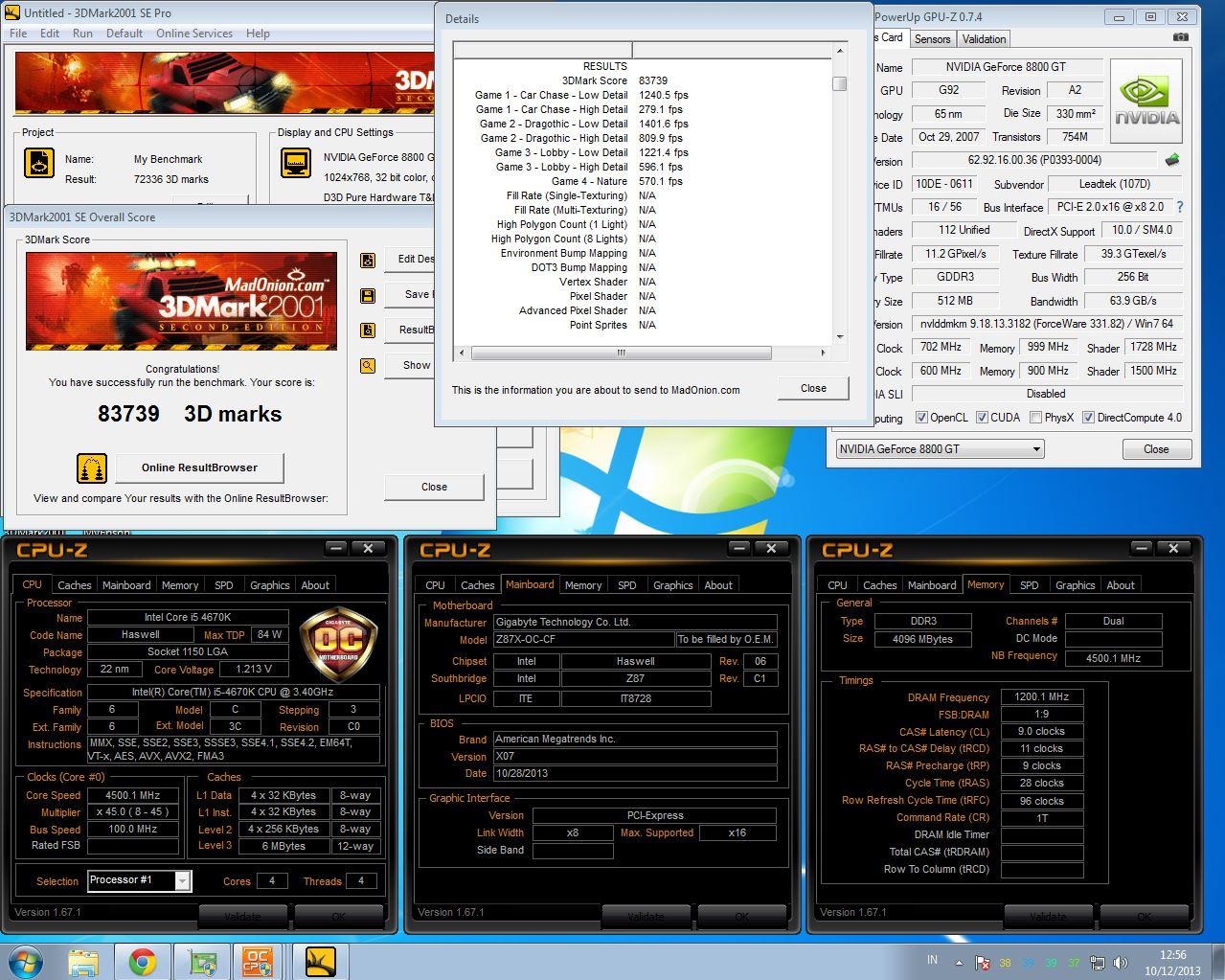Open the Windows Start menu

click(x=25, y=961)
